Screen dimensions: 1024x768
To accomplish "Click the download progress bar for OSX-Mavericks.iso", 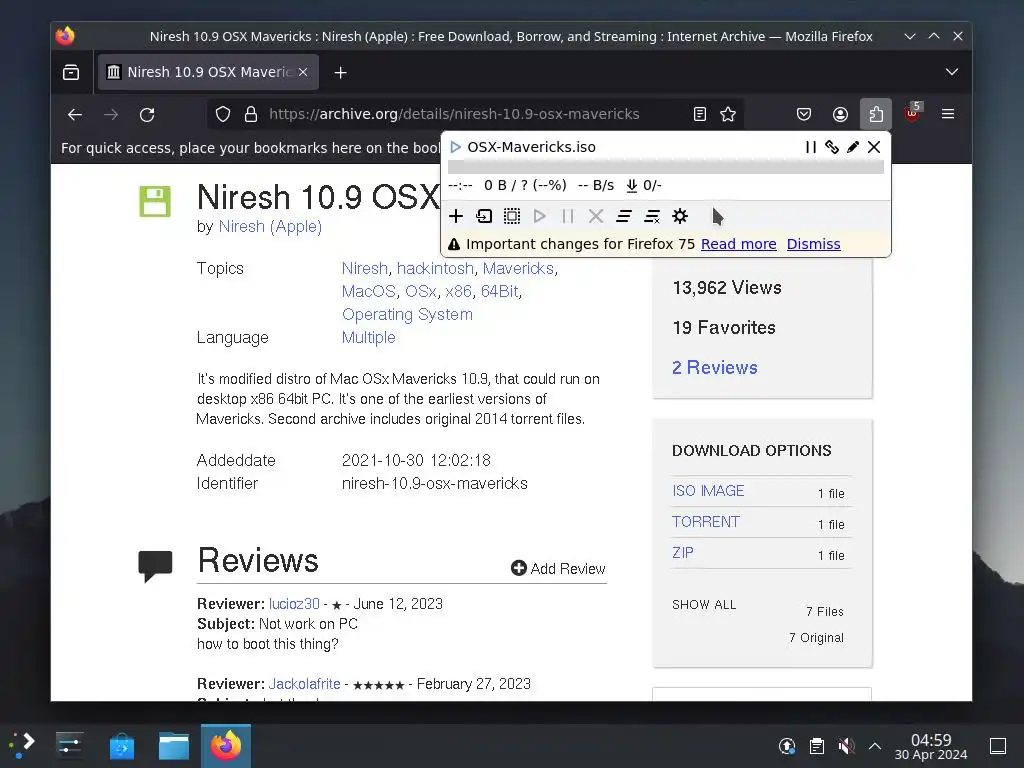I will [665, 167].
